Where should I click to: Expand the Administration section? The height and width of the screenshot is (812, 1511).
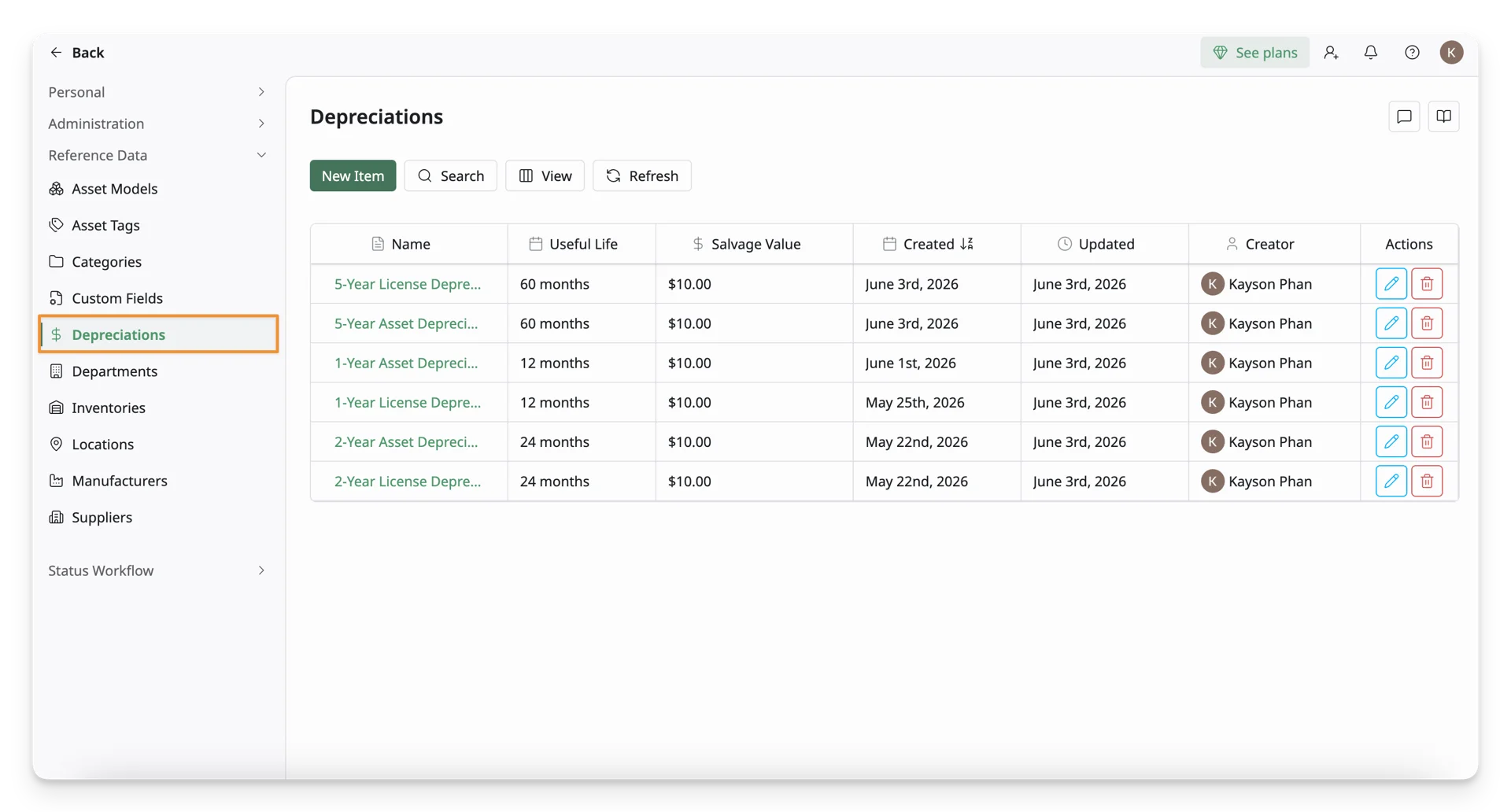point(157,124)
